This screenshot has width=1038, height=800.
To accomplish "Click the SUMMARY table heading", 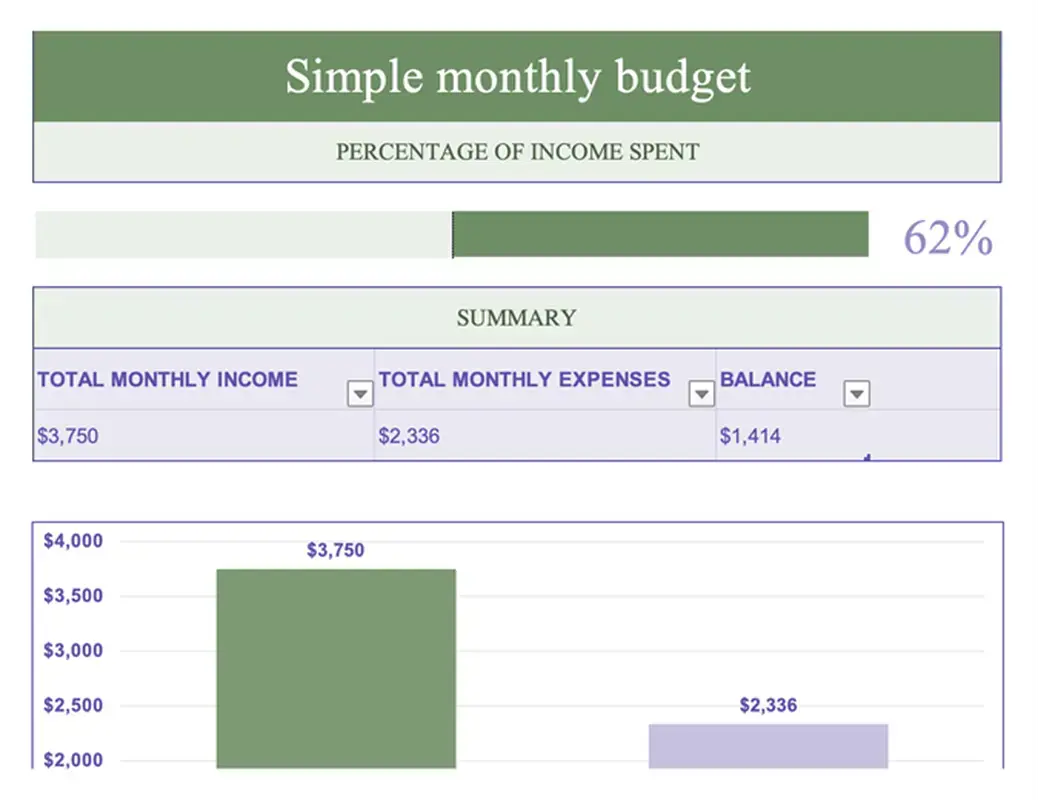I will tap(516, 317).
